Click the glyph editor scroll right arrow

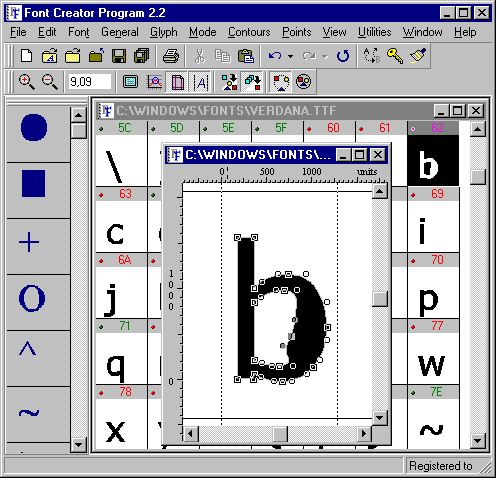point(364,434)
